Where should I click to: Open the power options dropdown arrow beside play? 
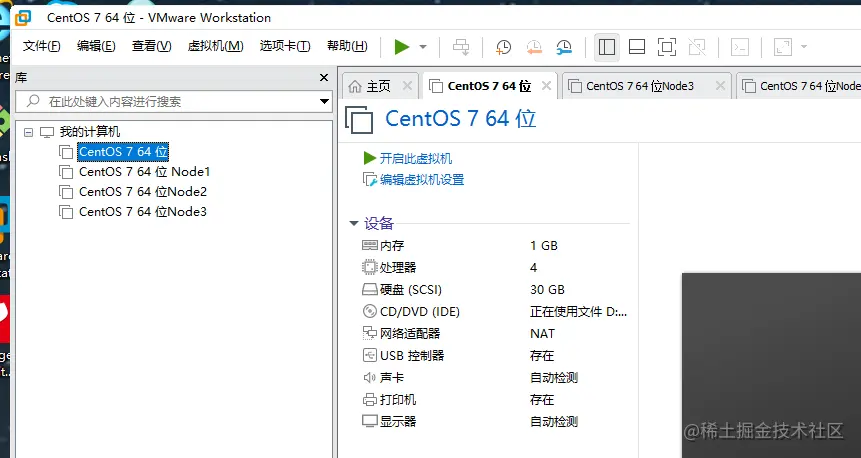[x=423, y=47]
